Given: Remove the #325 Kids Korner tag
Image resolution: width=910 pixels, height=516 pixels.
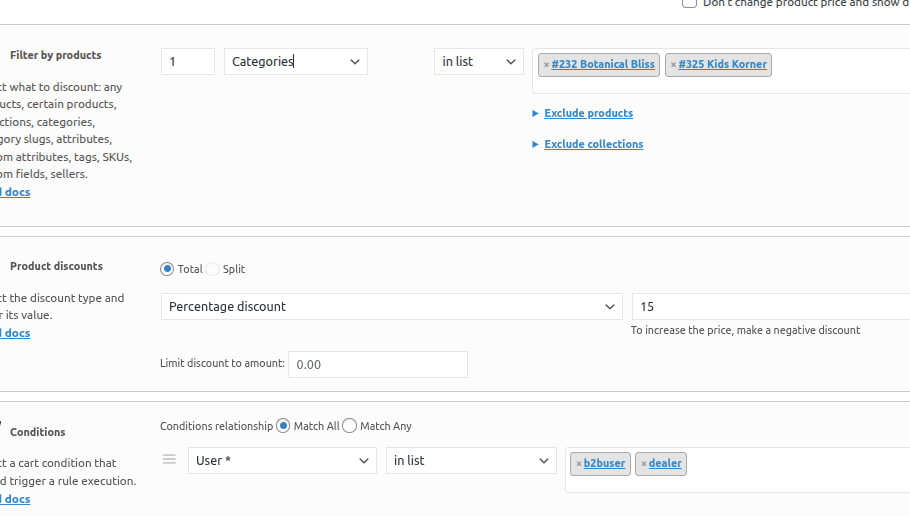Looking at the screenshot, I should pos(673,65).
